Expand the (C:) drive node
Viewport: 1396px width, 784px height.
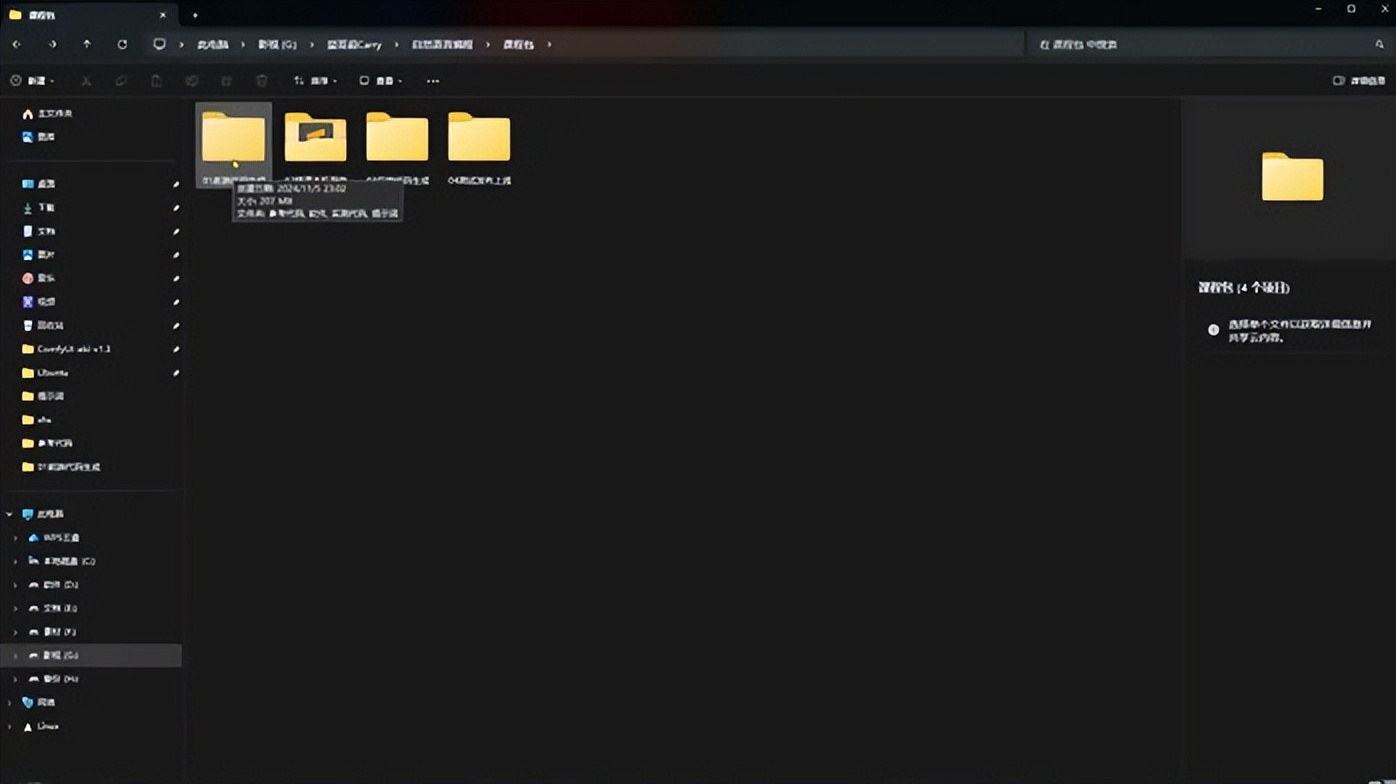pyautogui.click(x=15, y=561)
